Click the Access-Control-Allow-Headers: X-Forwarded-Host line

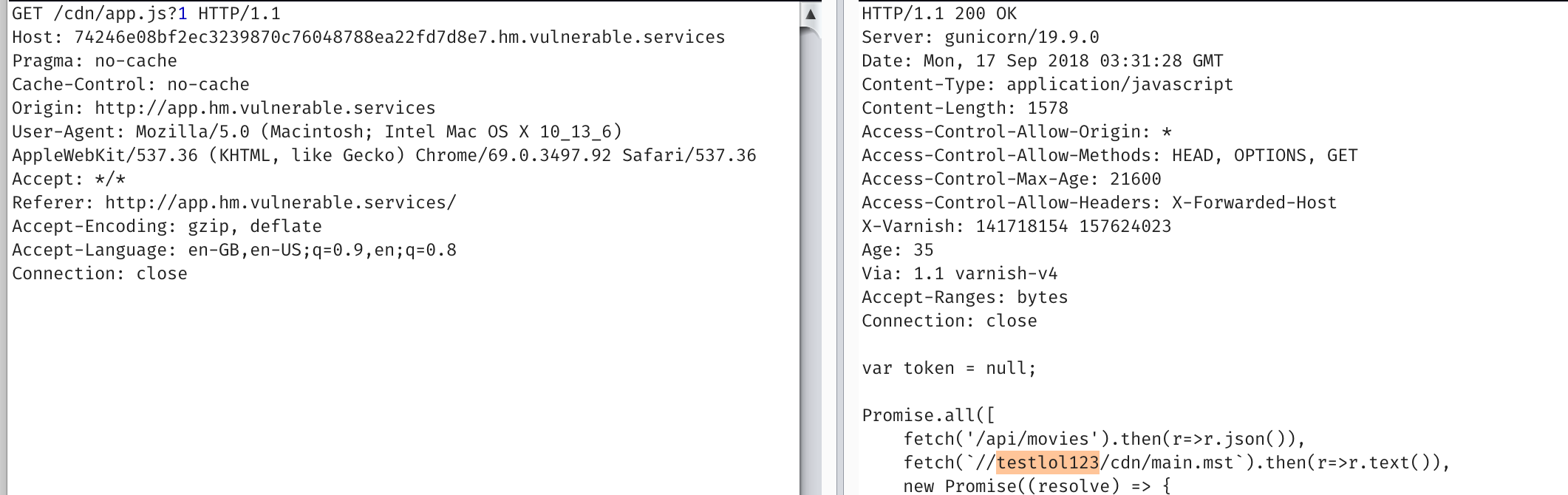coord(1099,203)
